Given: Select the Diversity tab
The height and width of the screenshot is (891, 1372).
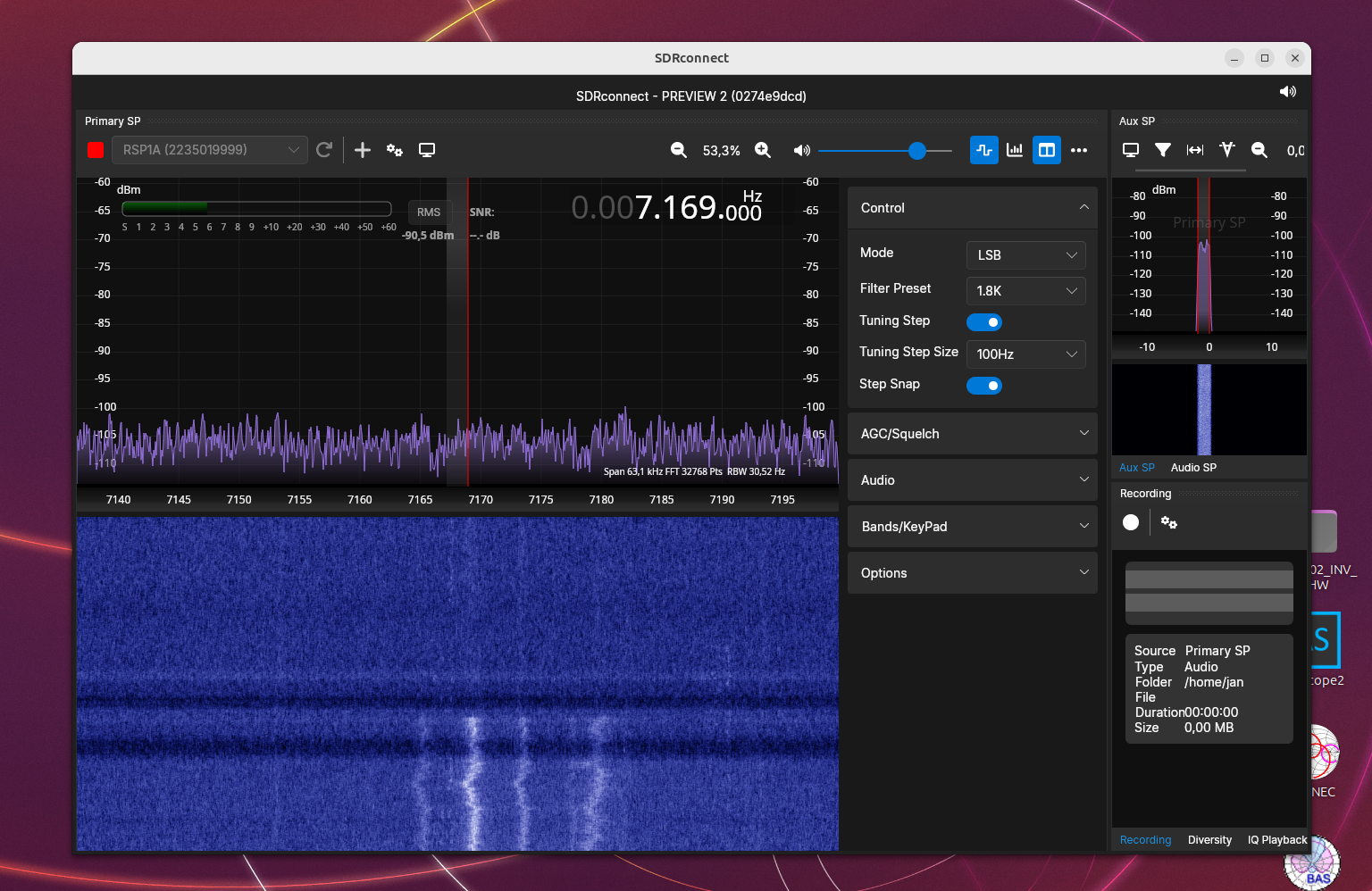Looking at the screenshot, I should coord(1209,840).
